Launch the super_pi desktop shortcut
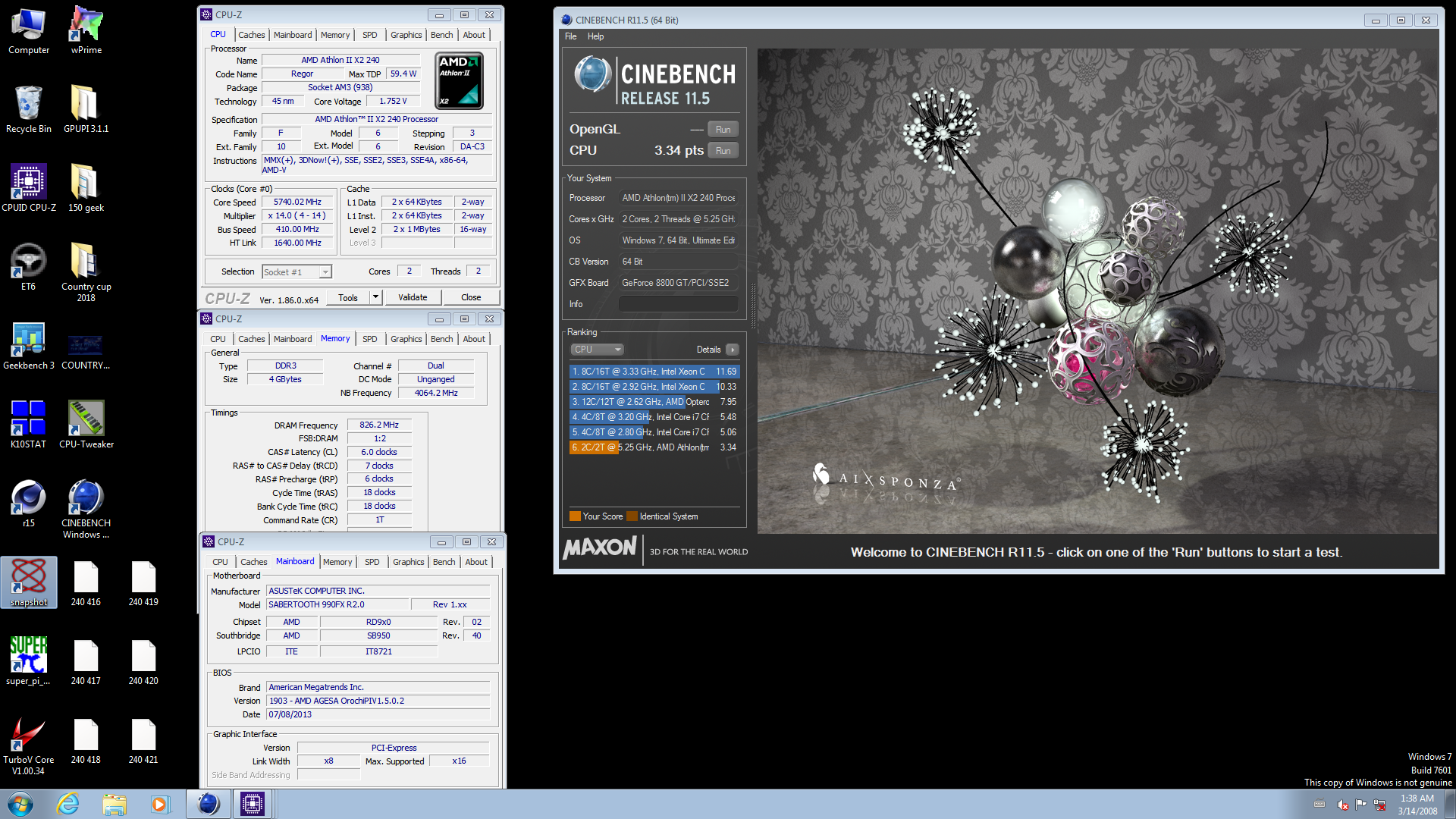The width and height of the screenshot is (1456, 819). click(x=29, y=661)
